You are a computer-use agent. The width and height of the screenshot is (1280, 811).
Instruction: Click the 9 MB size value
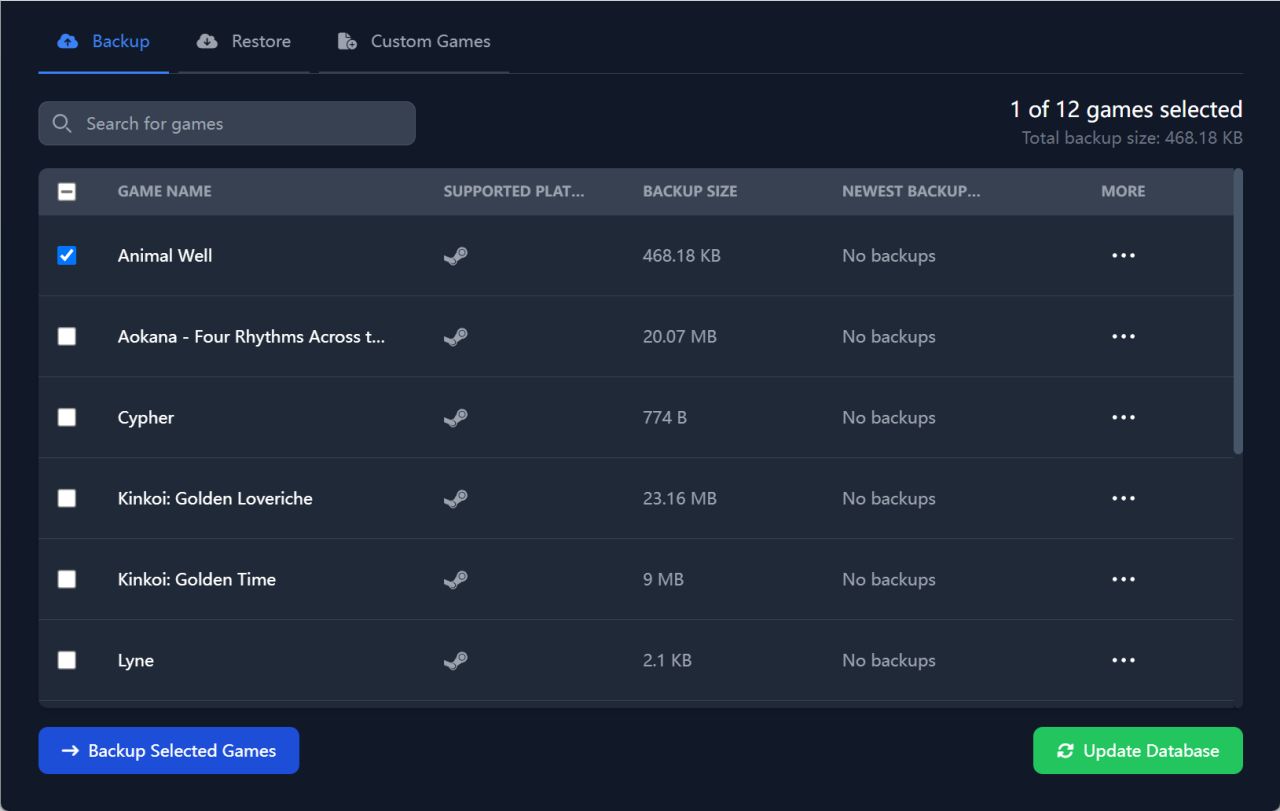click(x=664, y=580)
